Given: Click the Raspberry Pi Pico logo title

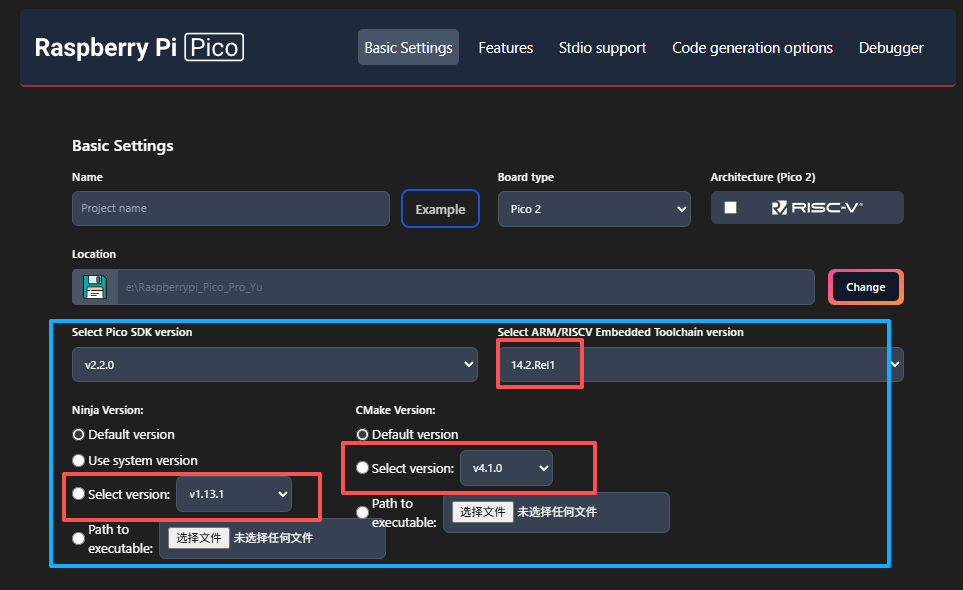Looking at the screenshot, I should point(139,47).
